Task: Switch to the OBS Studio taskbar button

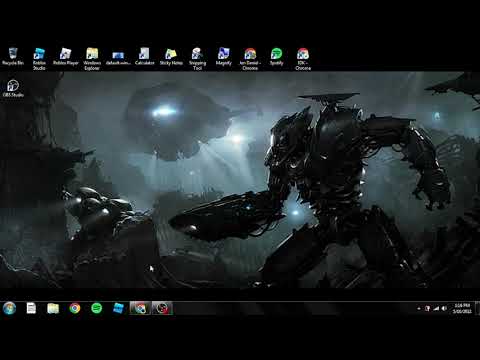Action: 162,308
